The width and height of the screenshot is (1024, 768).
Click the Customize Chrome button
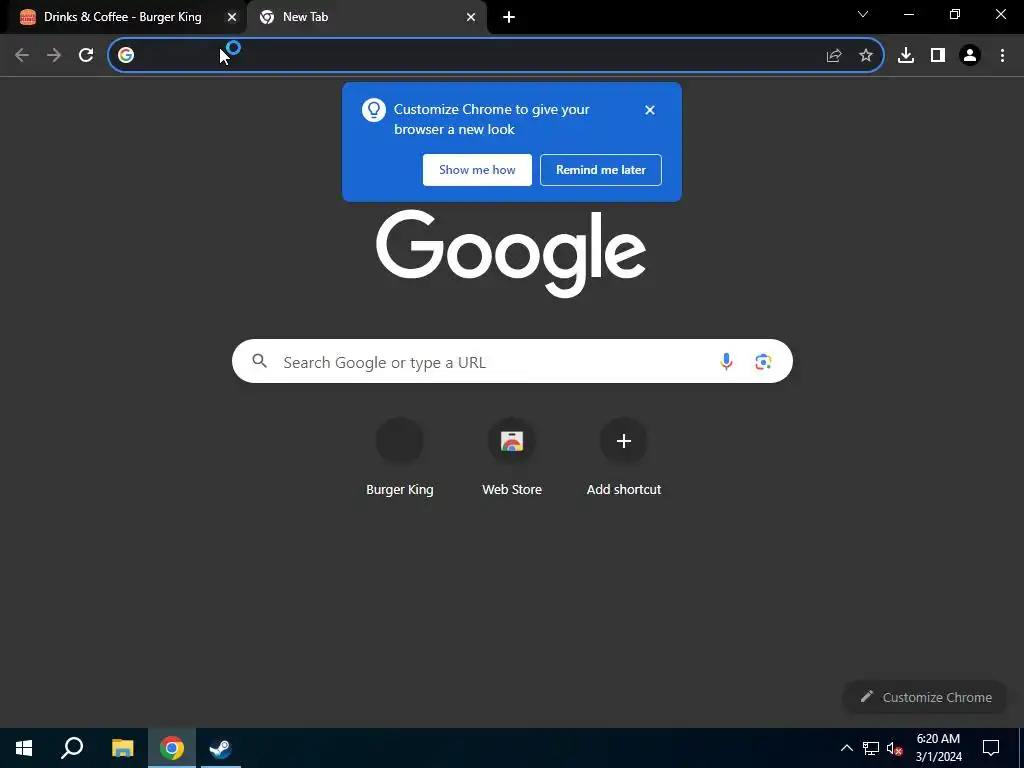[925, 697]
